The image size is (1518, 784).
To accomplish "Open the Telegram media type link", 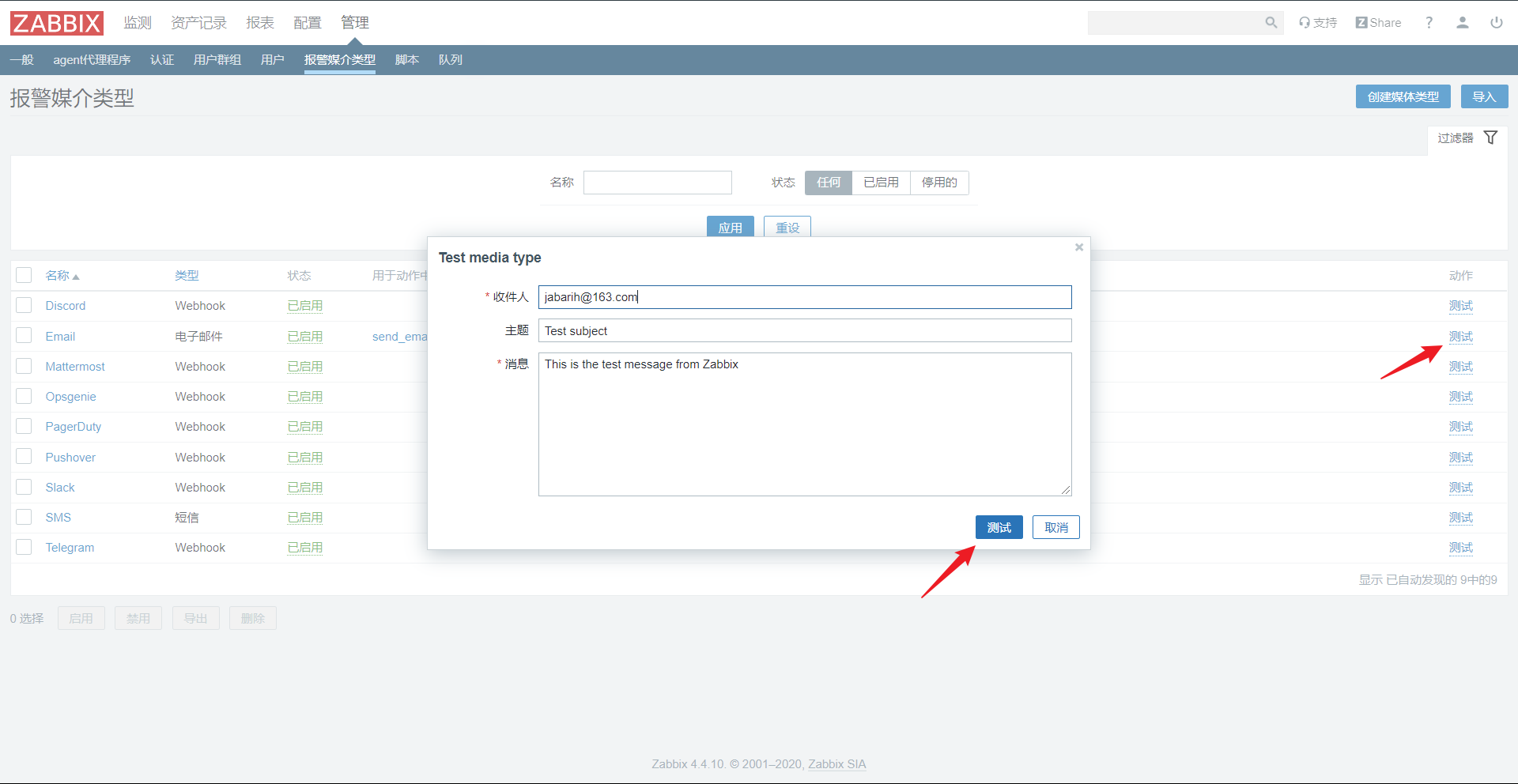I will [x=70, y=548].
